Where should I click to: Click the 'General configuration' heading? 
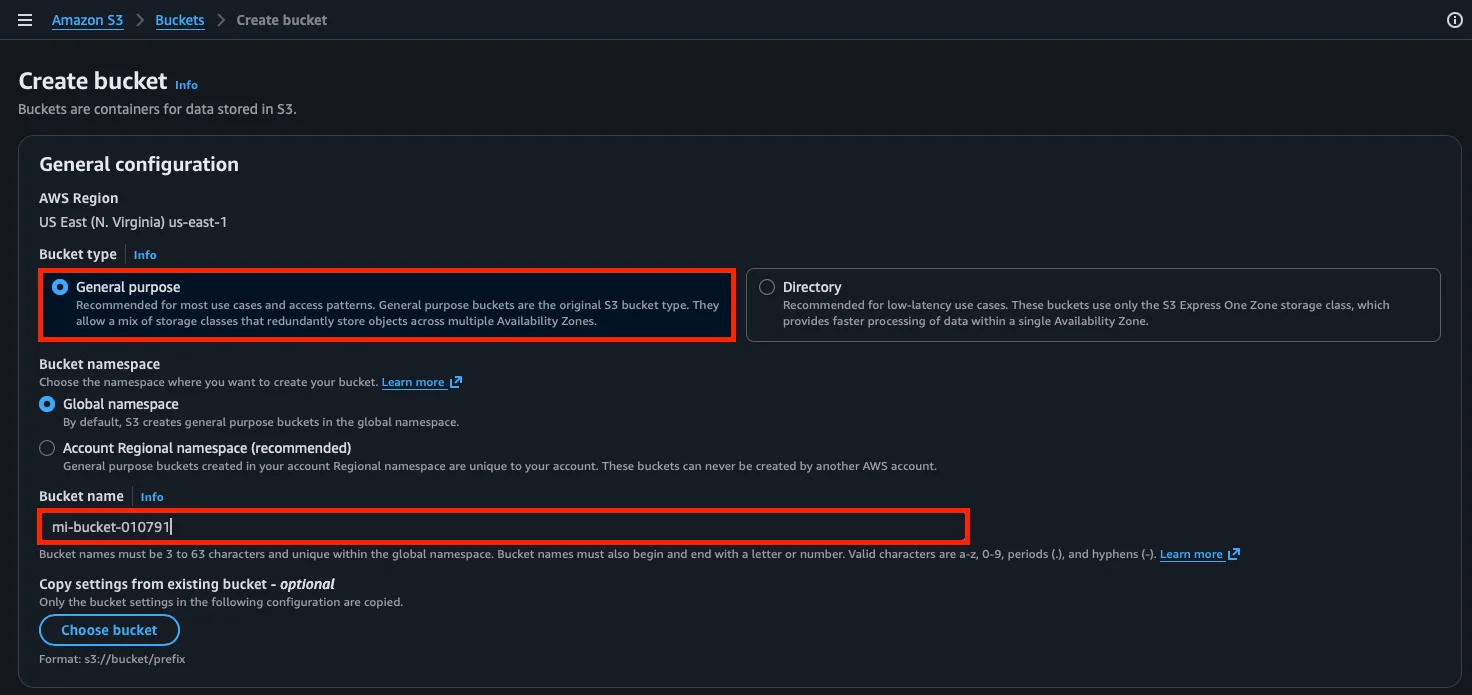(139, 164)
